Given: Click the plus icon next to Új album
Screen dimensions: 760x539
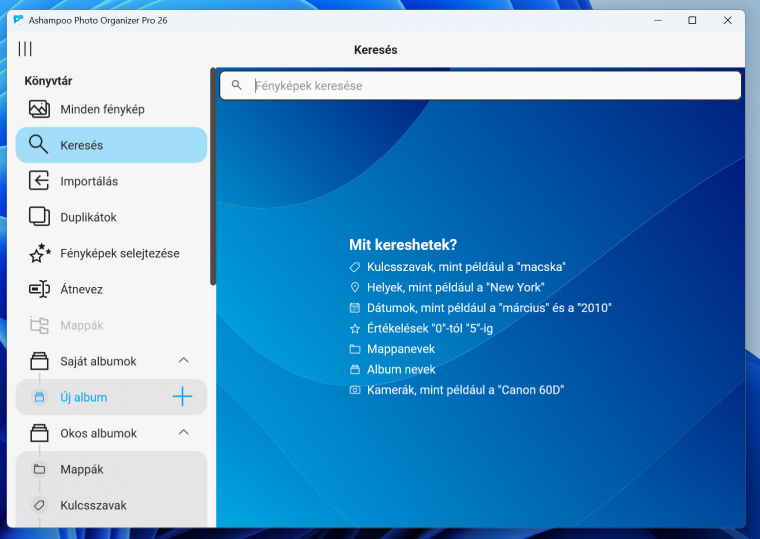Looking at the screenshot, I should 182,397.
